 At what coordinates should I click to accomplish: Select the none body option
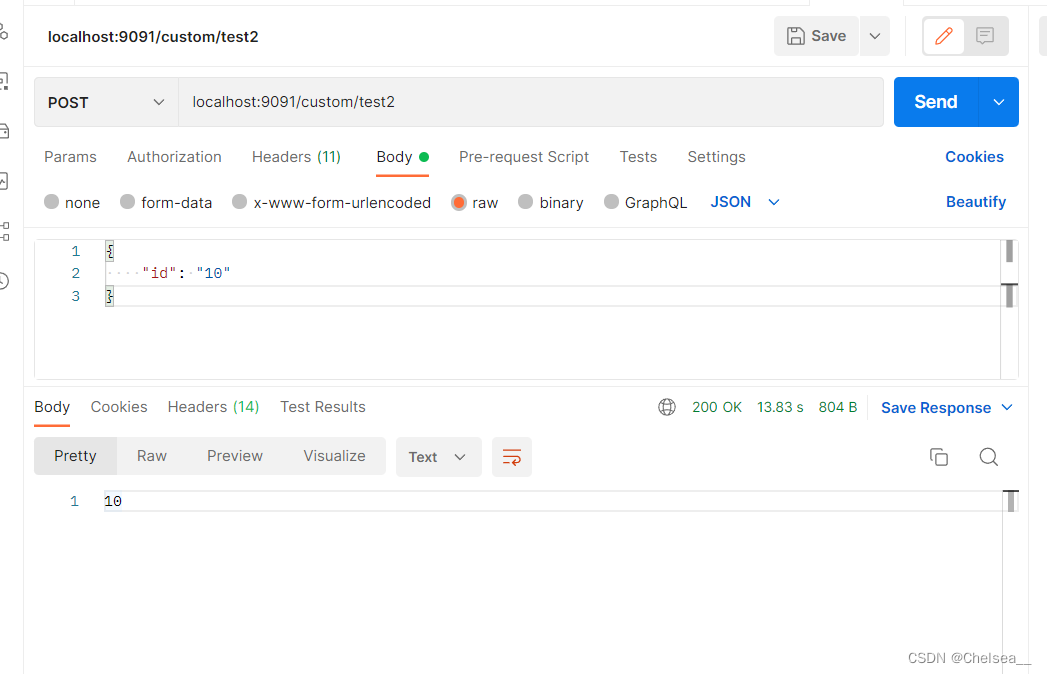(x=71, y=202)
